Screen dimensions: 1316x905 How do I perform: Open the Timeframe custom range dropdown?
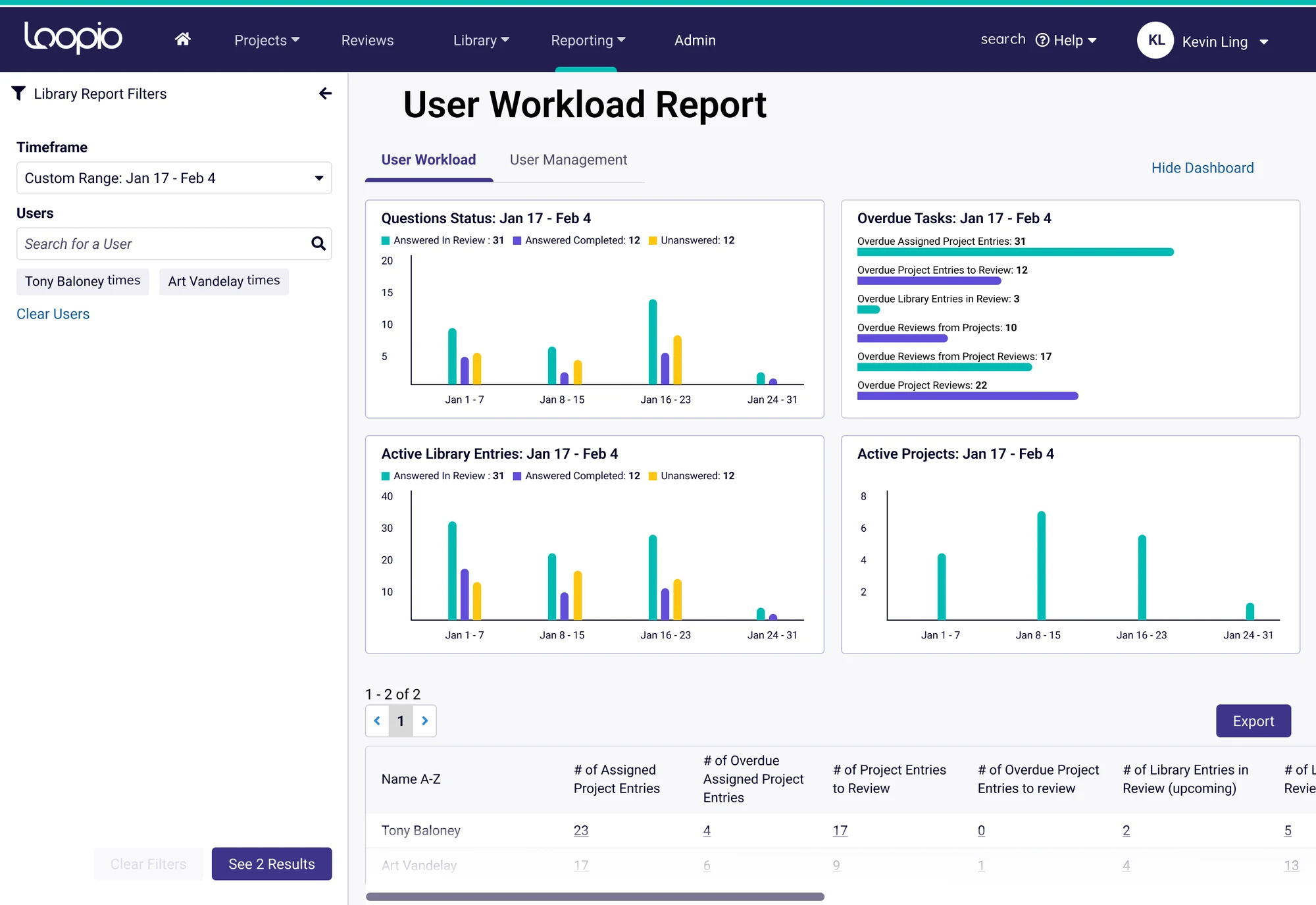tap(174, 178)
